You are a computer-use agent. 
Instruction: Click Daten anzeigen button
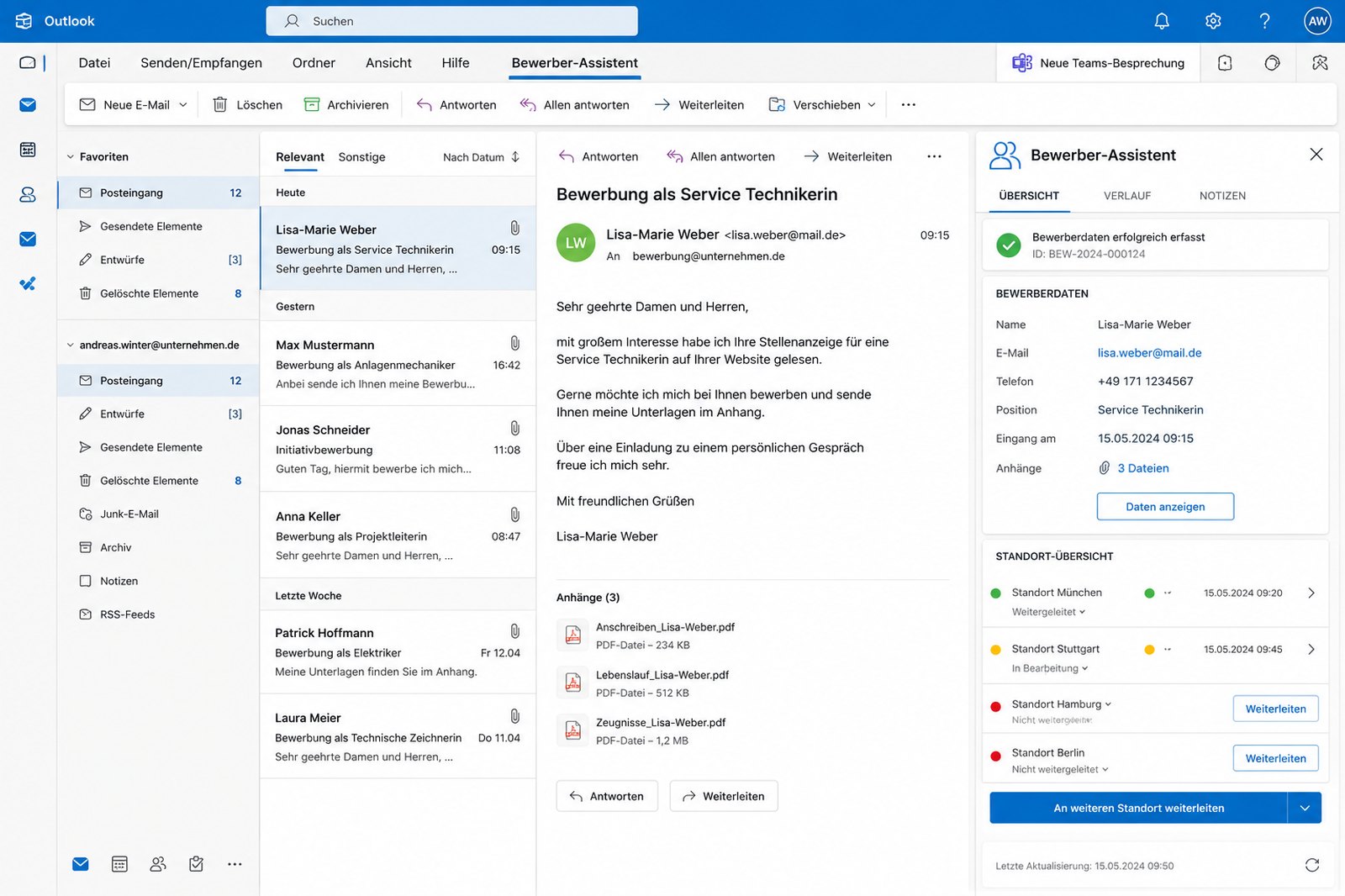click(1165, 507)
